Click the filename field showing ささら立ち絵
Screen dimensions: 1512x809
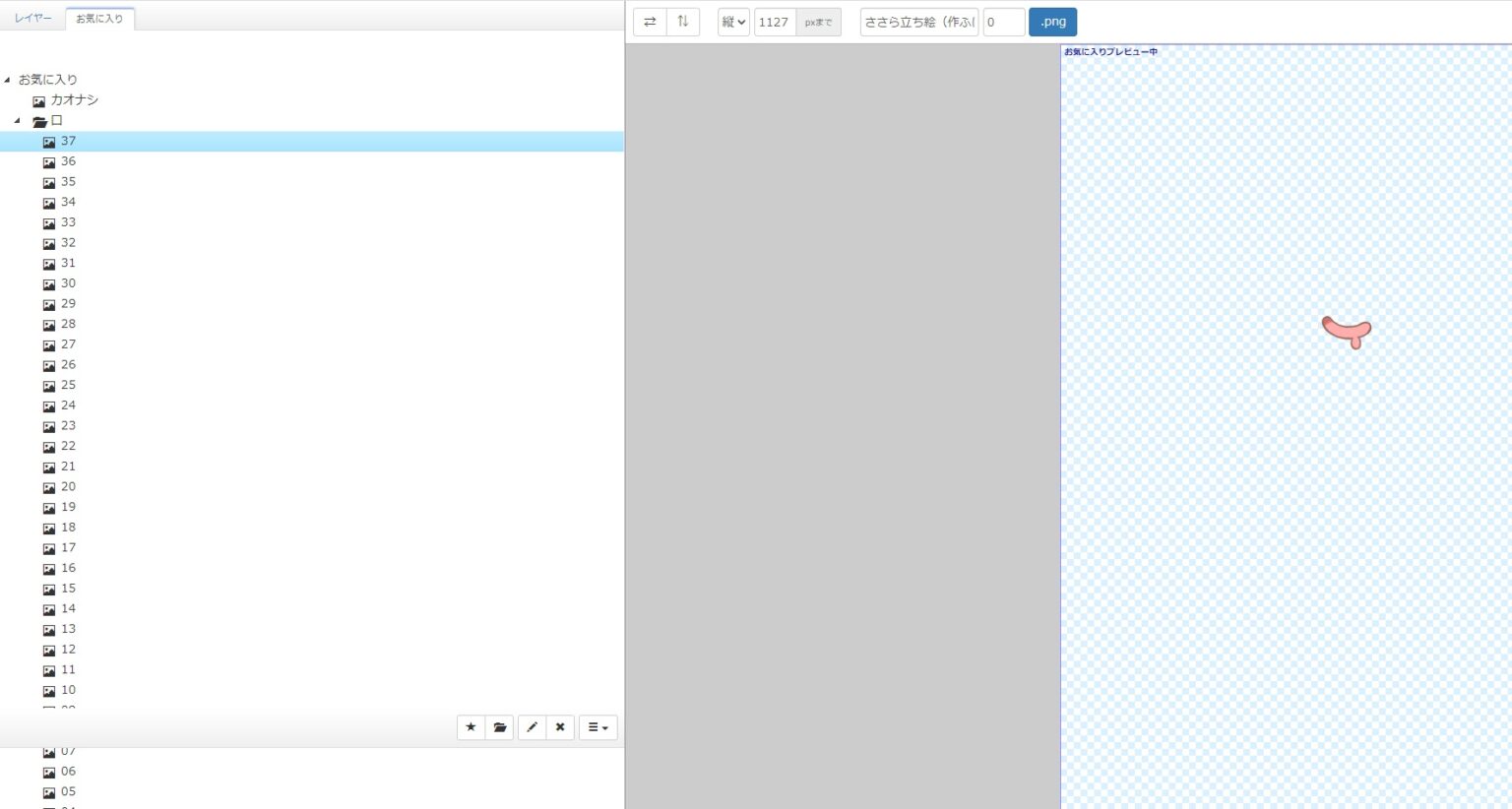click(917, 21)
